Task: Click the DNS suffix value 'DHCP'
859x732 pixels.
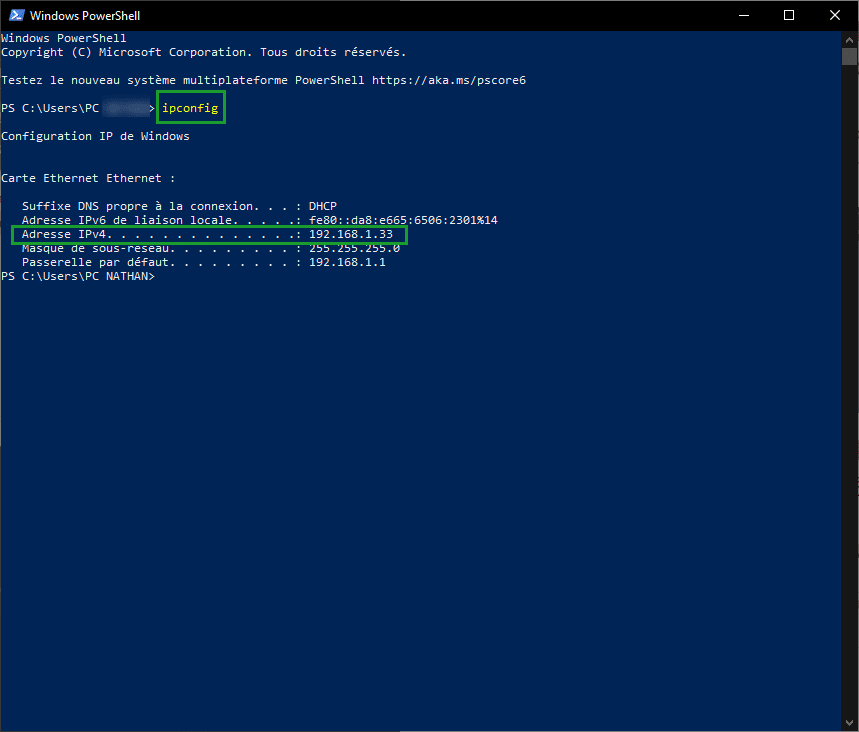Action: point(323,206)
